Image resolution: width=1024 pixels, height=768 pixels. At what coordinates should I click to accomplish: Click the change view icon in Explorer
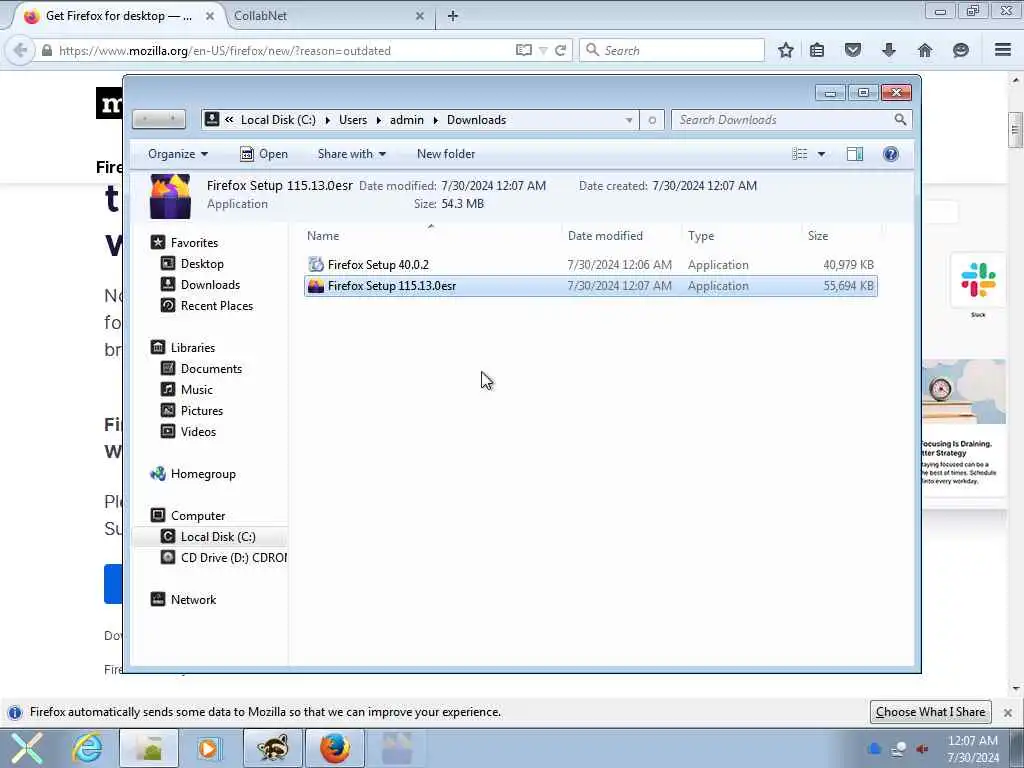click(800, 154)
